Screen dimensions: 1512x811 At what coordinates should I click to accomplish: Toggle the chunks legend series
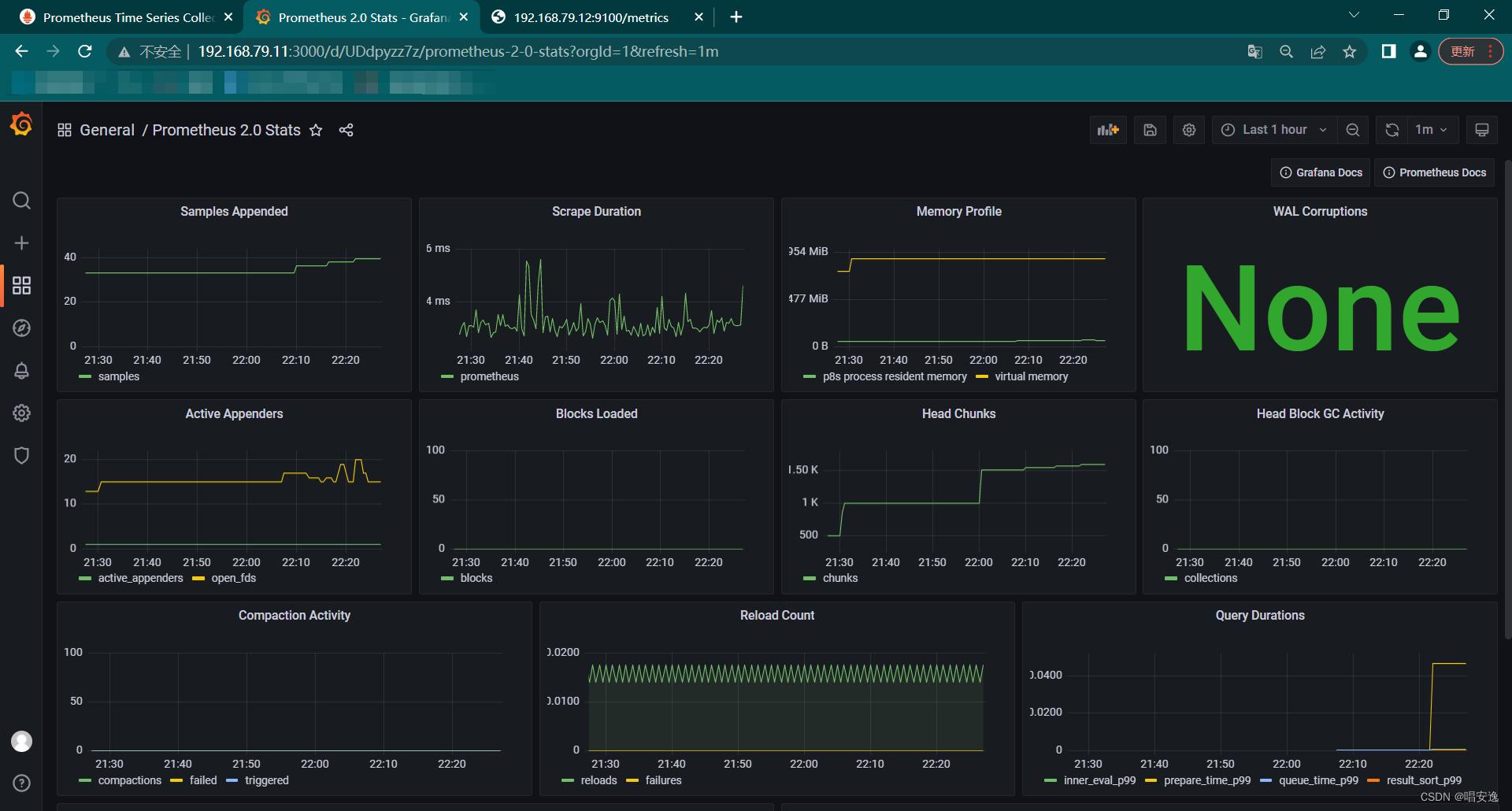point(839,578)
